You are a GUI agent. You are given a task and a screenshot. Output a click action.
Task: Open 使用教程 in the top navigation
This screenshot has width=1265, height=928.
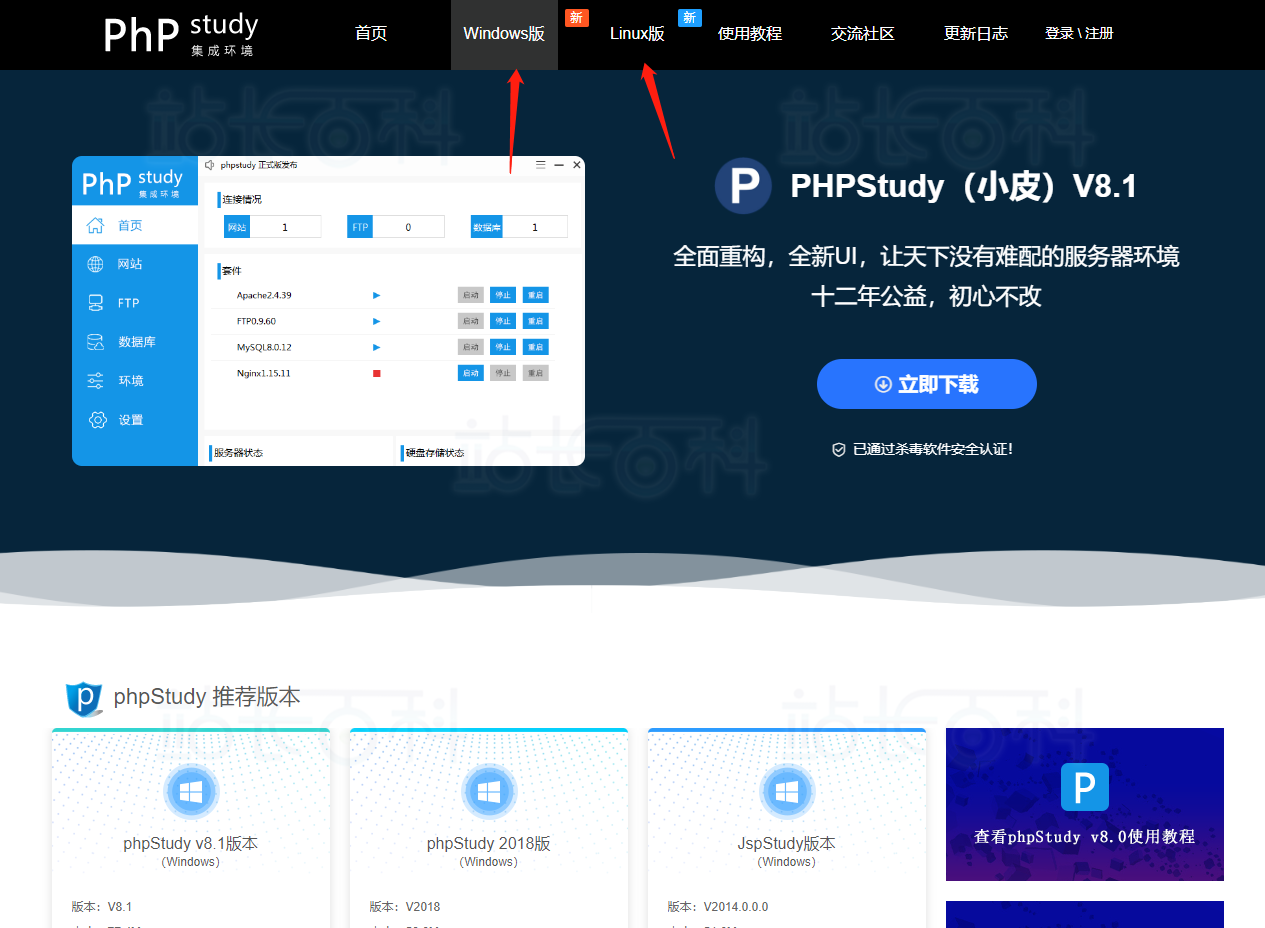coord(750,33)
